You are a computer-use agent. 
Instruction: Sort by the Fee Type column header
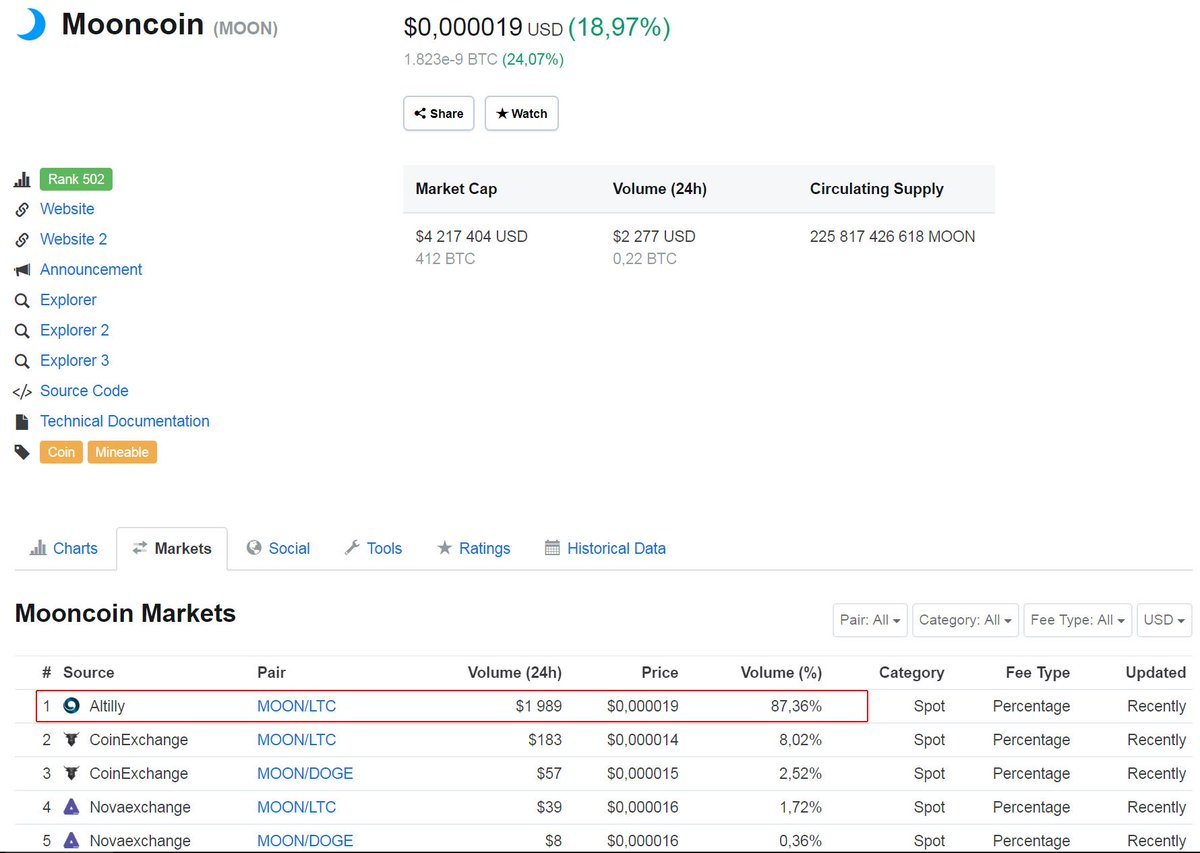[1038, 673]
